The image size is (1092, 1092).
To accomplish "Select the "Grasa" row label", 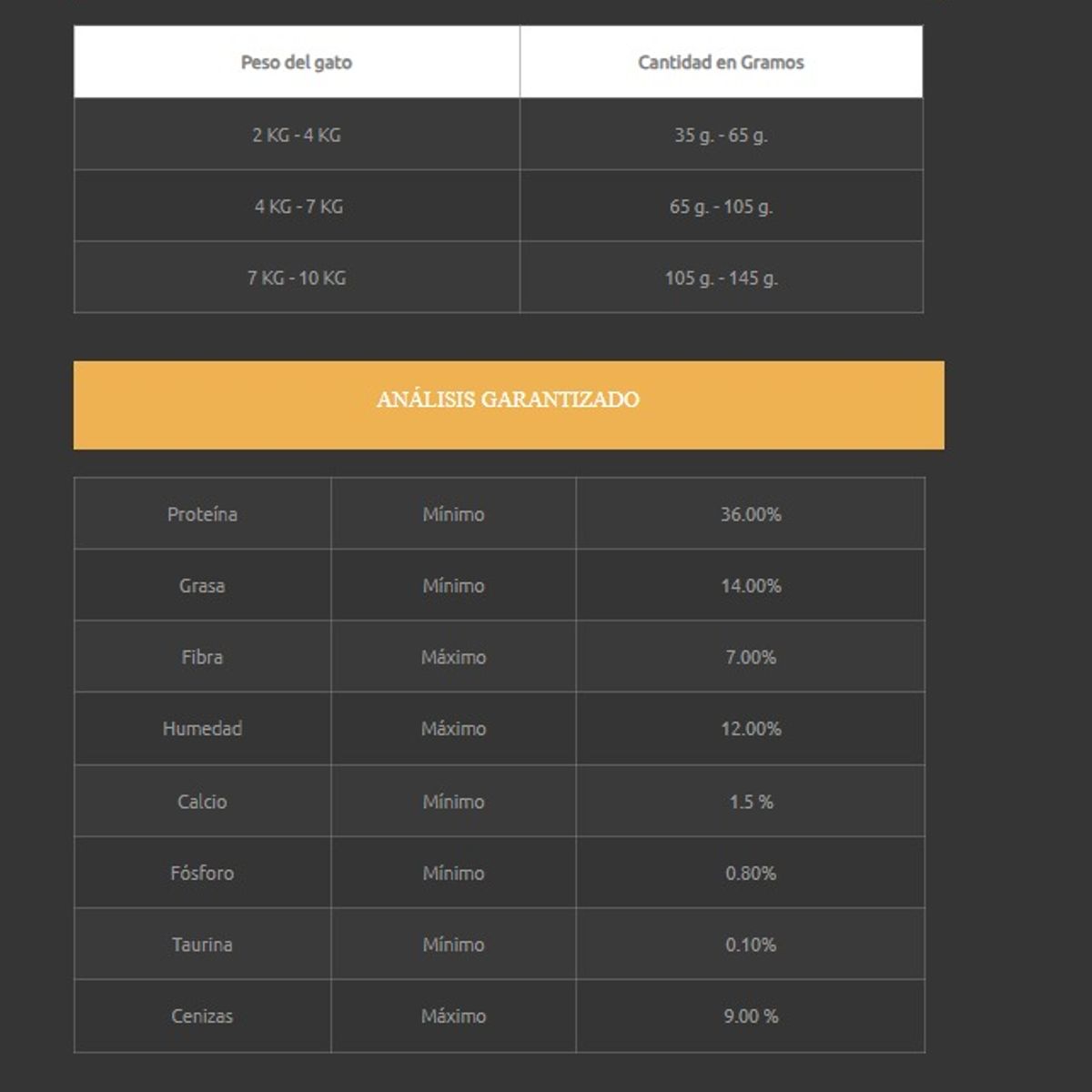I will click(202, 586).
